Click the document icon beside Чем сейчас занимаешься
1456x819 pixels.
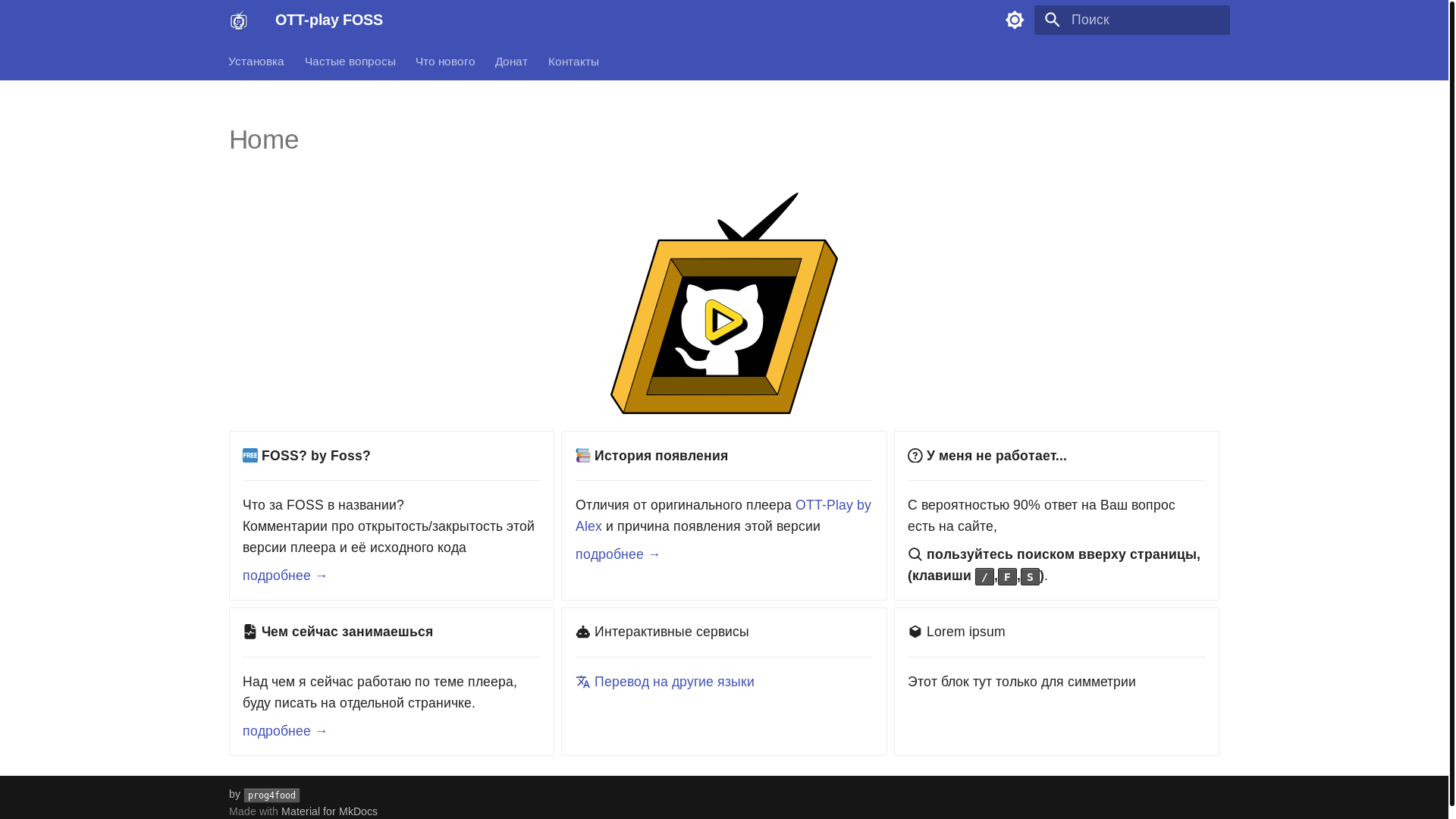(250, 632)
